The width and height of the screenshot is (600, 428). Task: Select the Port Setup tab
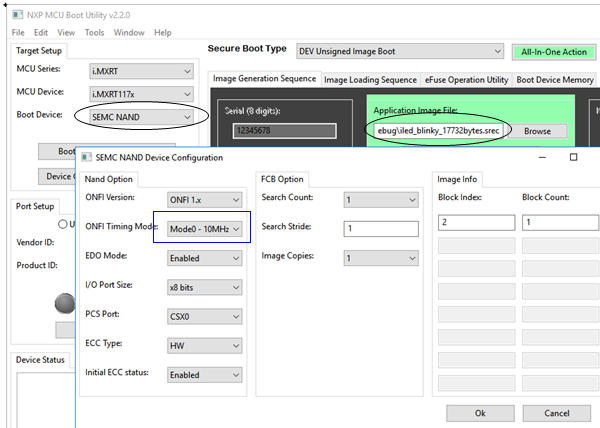(x=35, y=206)
